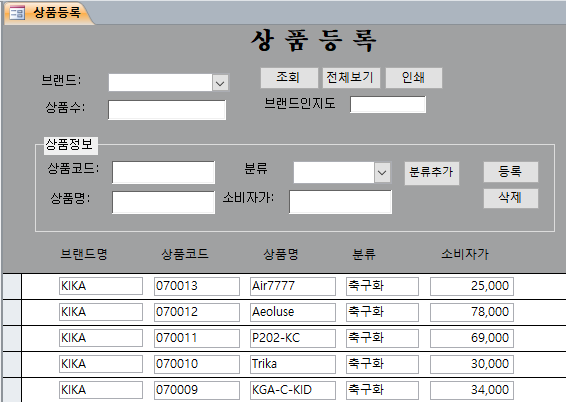Click the 삭제 button

coord(511,198)
